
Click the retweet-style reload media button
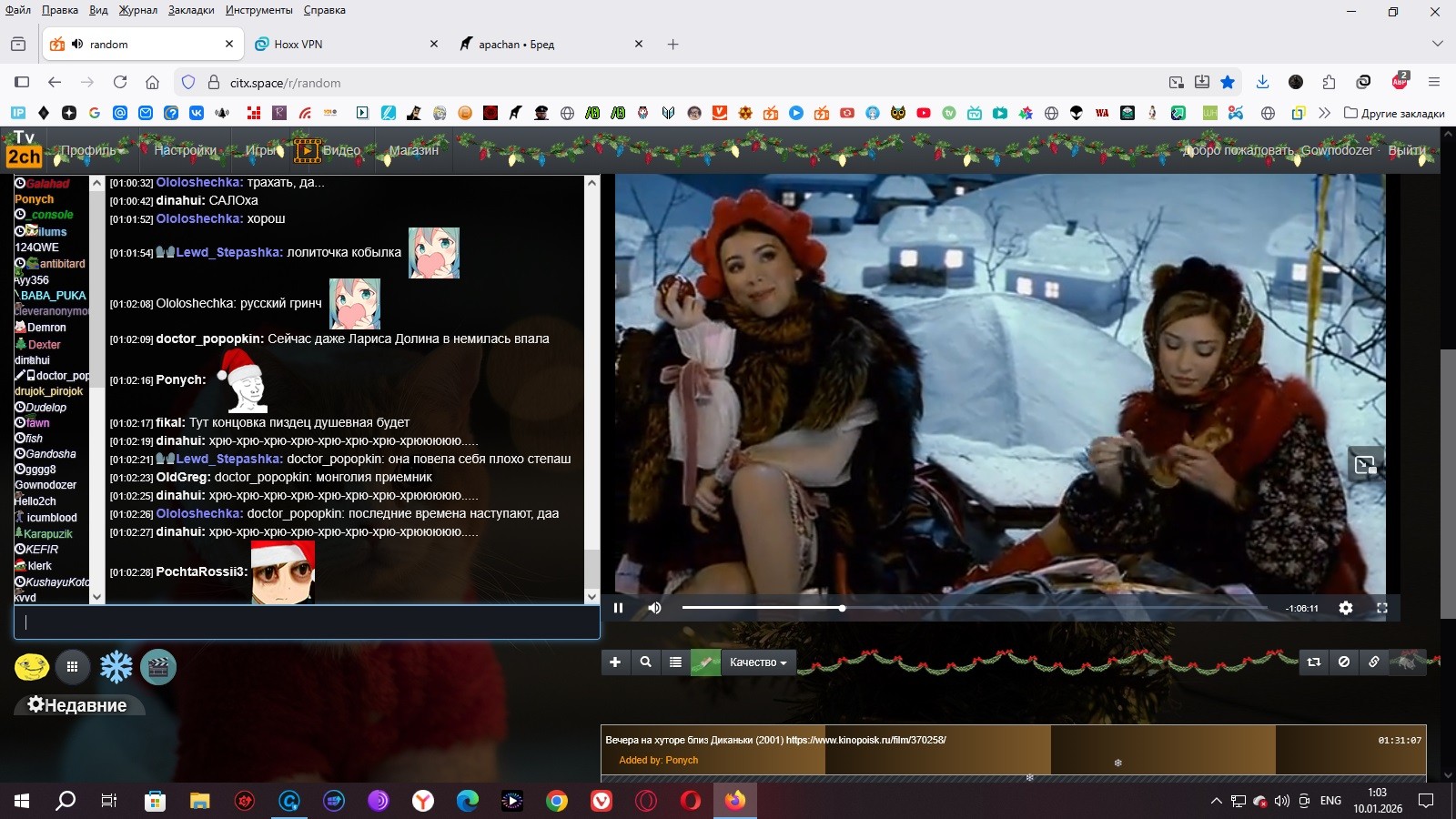coord(1313,662)
